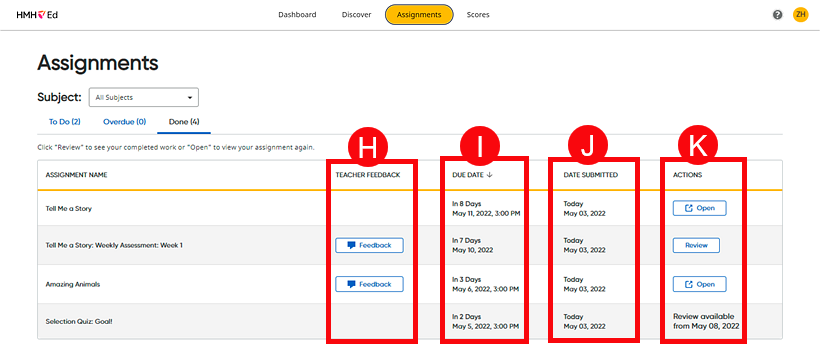Click the HMH Ed logo

[x=37, y=15]
